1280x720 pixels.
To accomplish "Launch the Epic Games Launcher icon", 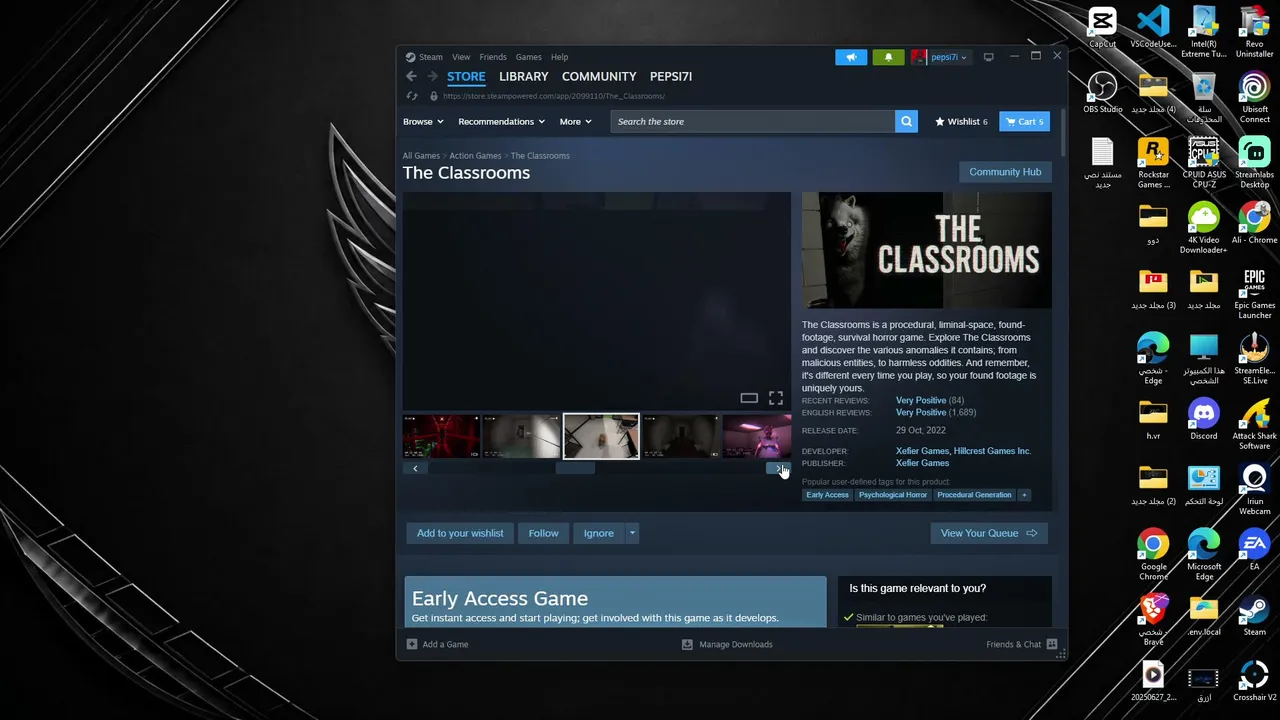I will [x=1255, y=294].
